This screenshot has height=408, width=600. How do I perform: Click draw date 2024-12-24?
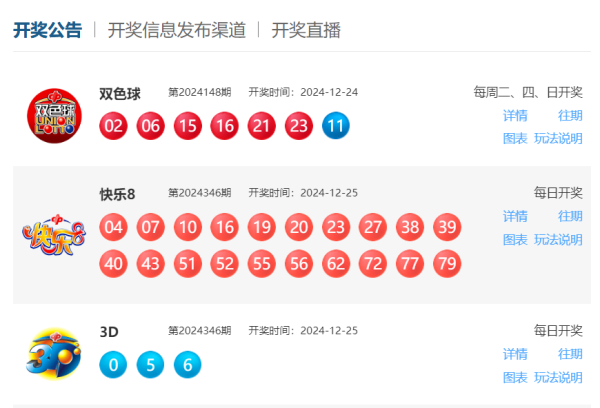329,92
